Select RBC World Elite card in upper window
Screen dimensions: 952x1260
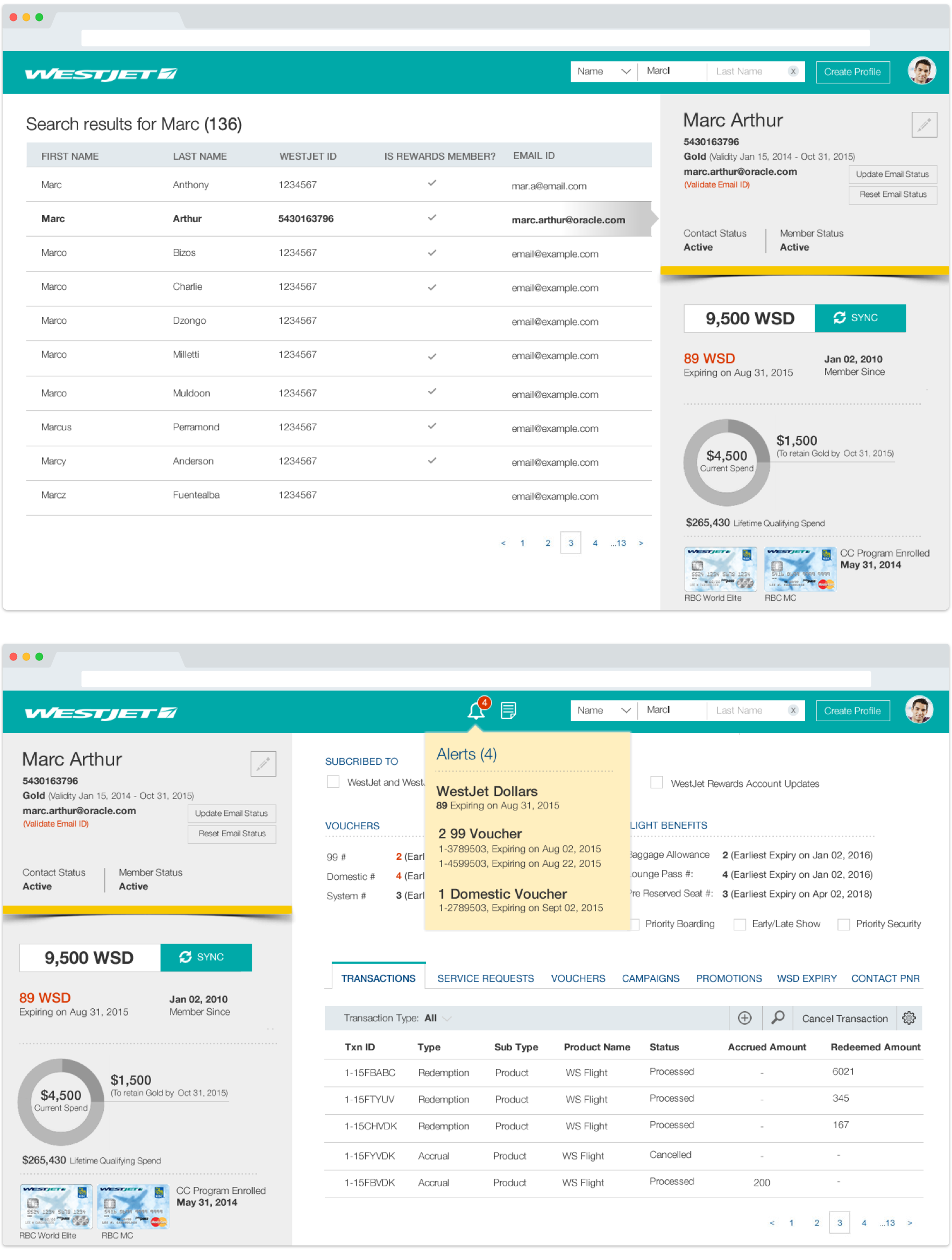pyautogui.click(x=721, y=569)
